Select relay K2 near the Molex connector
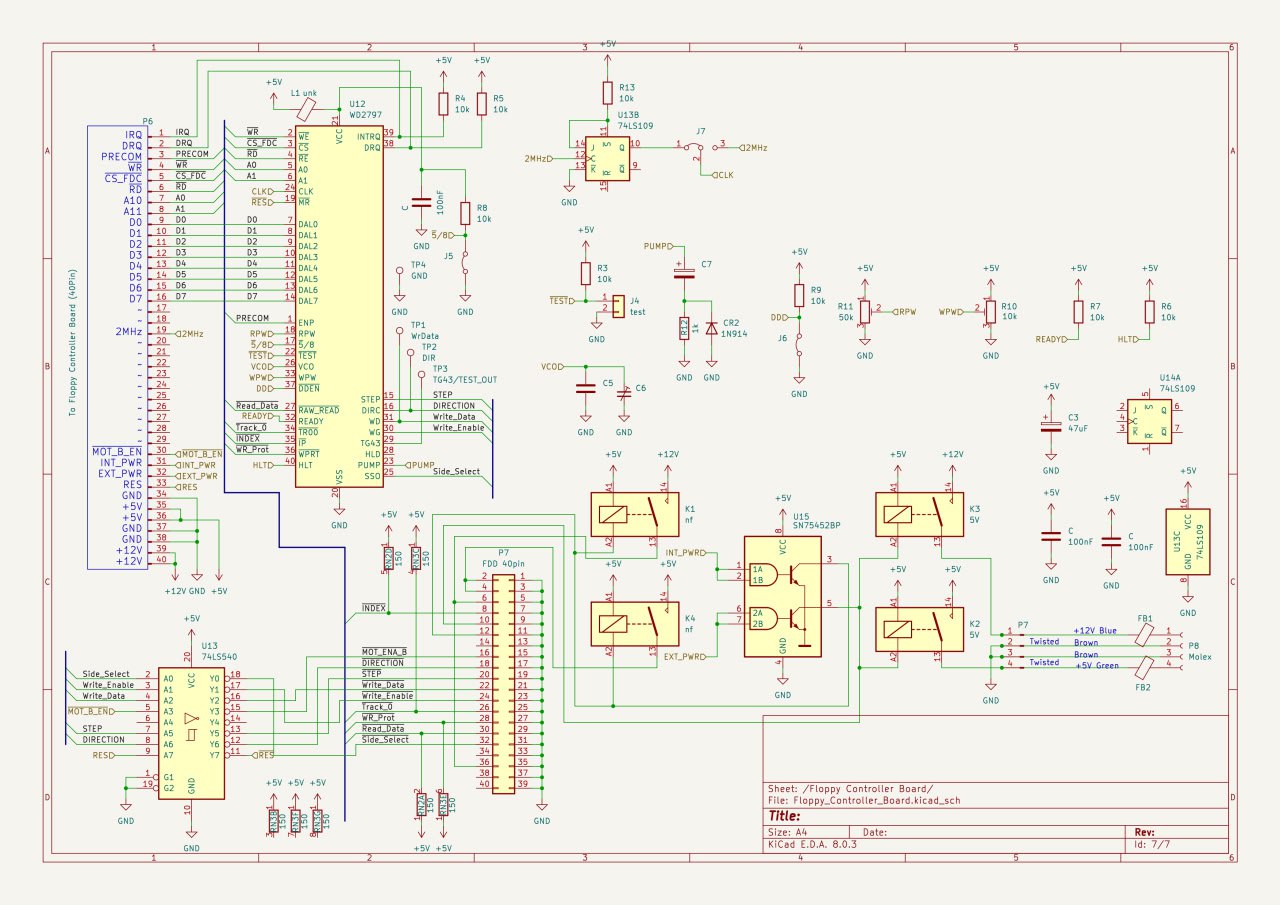 [918, 628]
